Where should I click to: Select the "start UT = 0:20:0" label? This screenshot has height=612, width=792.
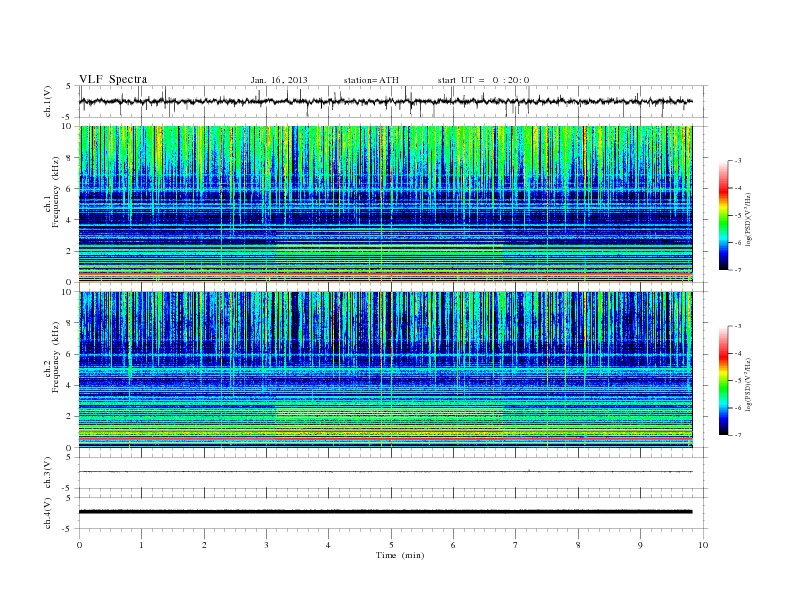click(x=483, y=80)
